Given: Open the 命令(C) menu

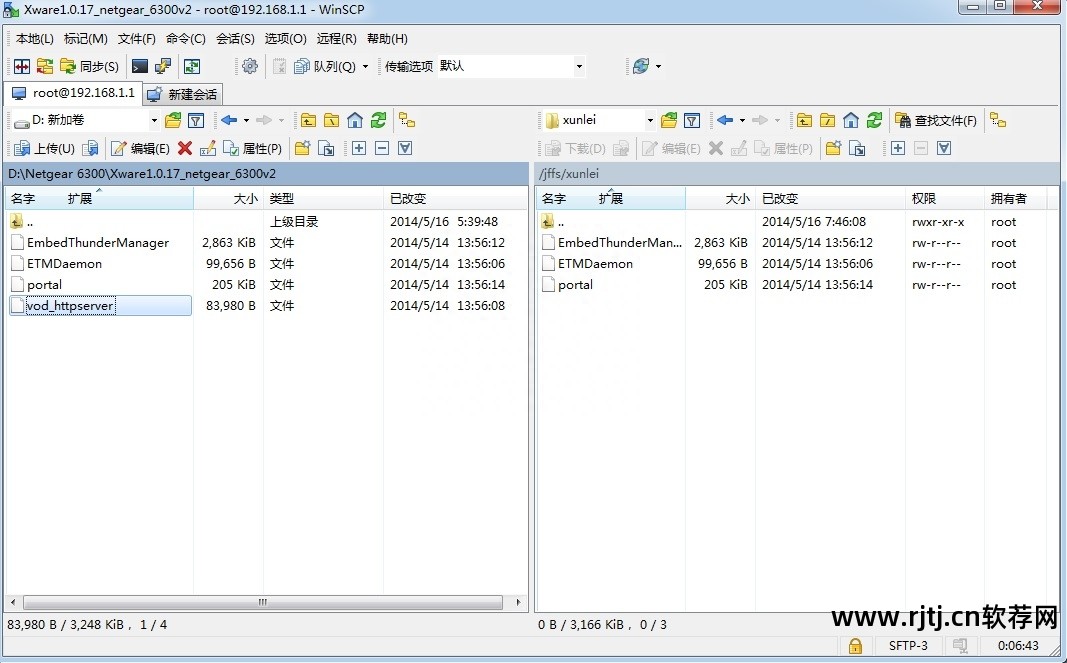Looking at the screenshot, I should (x=186, y=39).
